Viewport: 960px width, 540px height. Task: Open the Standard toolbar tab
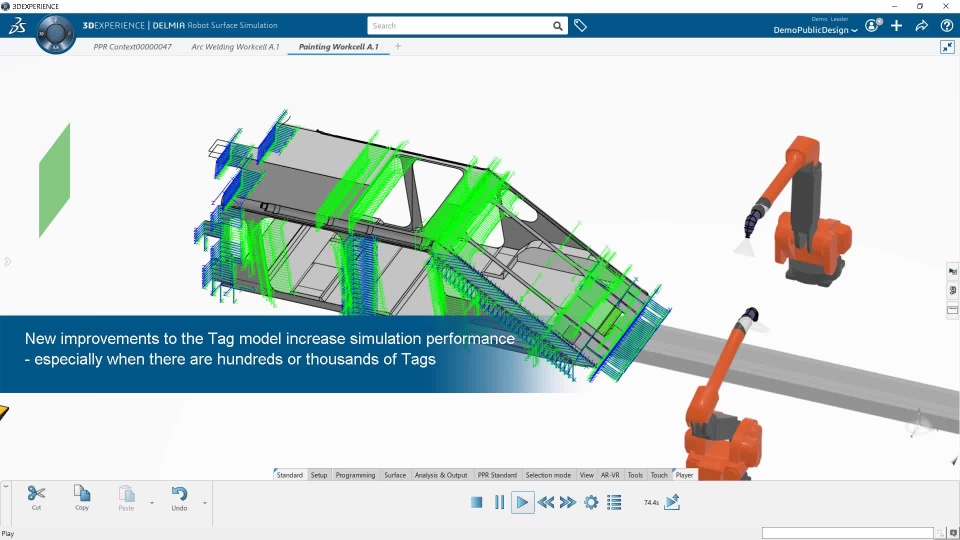[290, 475]
